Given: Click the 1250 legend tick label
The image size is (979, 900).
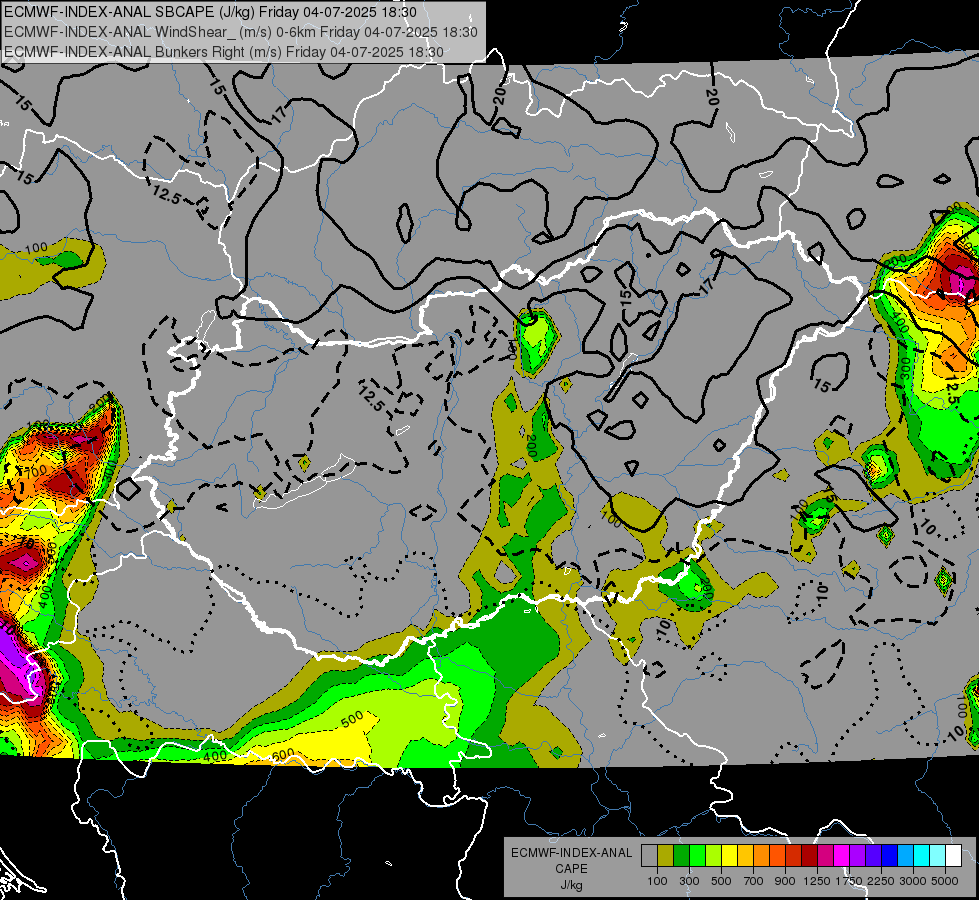Looking at the screenshot, I should pyautogui.click(x=817, y=881).
